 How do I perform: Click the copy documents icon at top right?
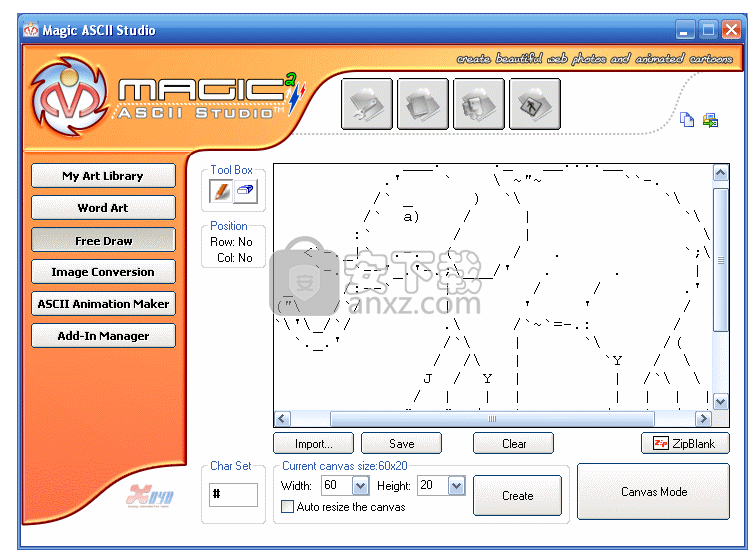687,119
